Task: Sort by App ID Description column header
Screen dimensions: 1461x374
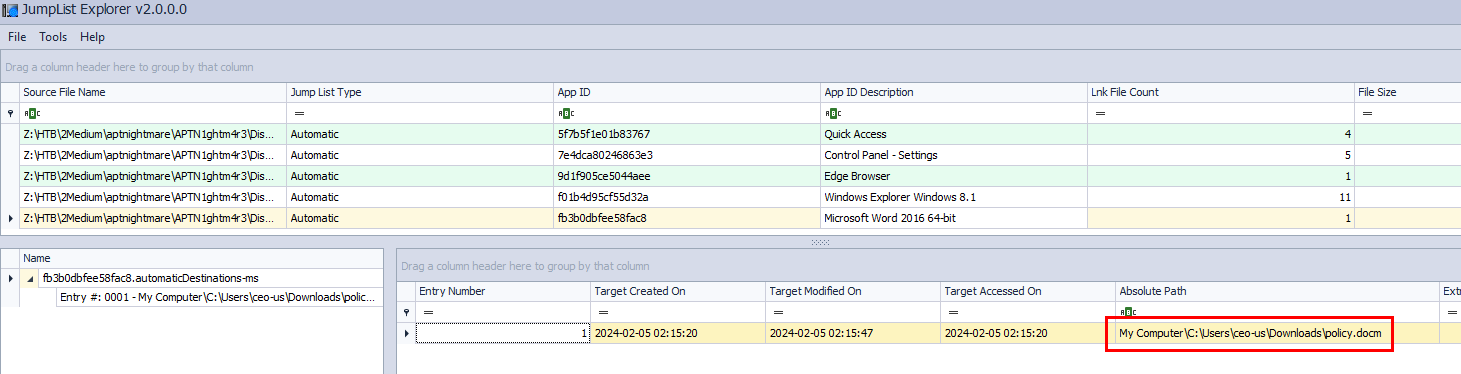Action: click(953, 92)
